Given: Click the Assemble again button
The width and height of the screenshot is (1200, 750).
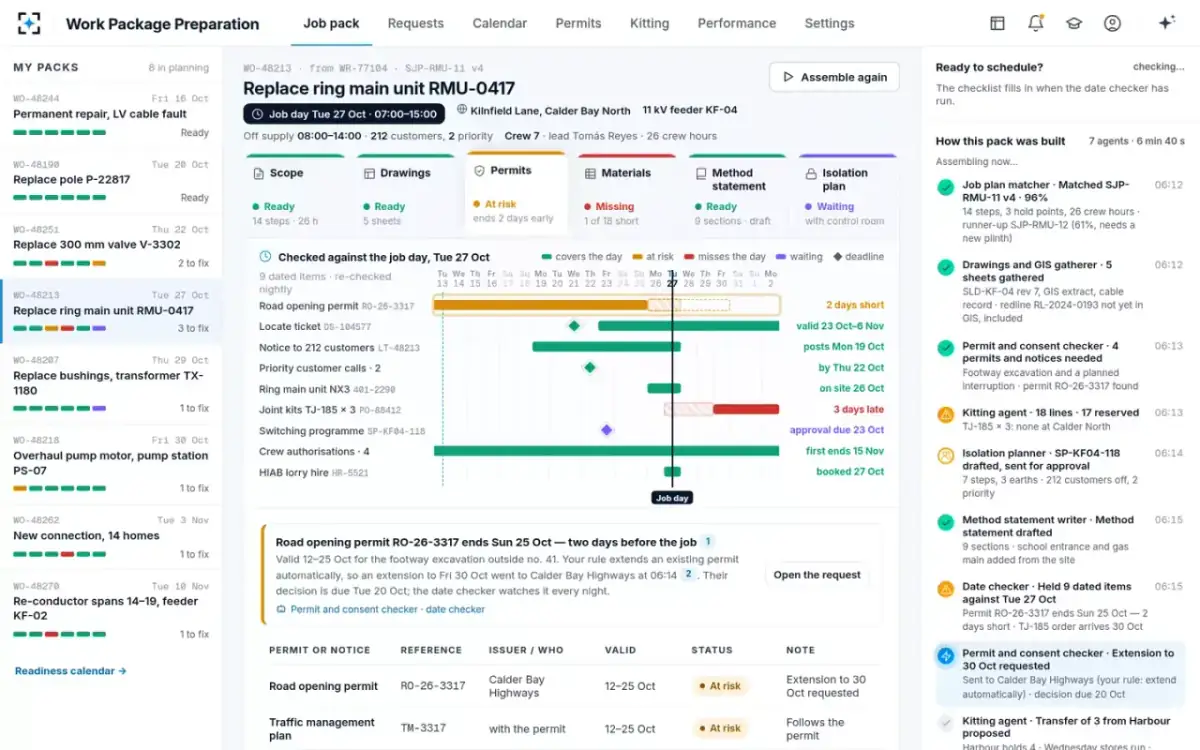Looking at the screenshot, I should 834,77.
